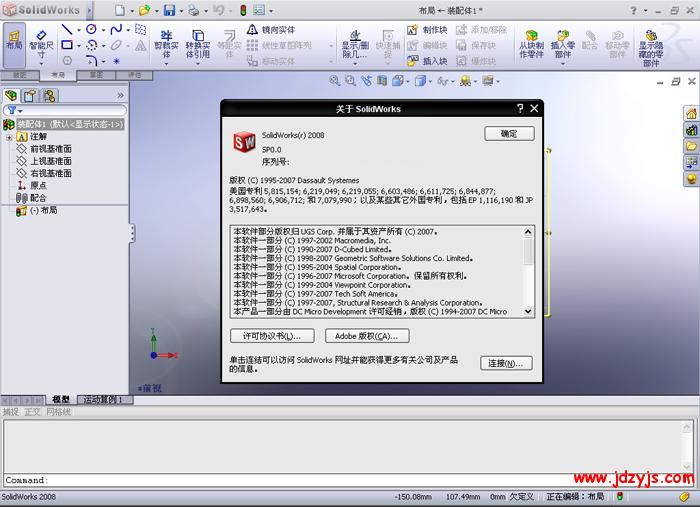Select the Sketch Fillet tool

point(92,60)
